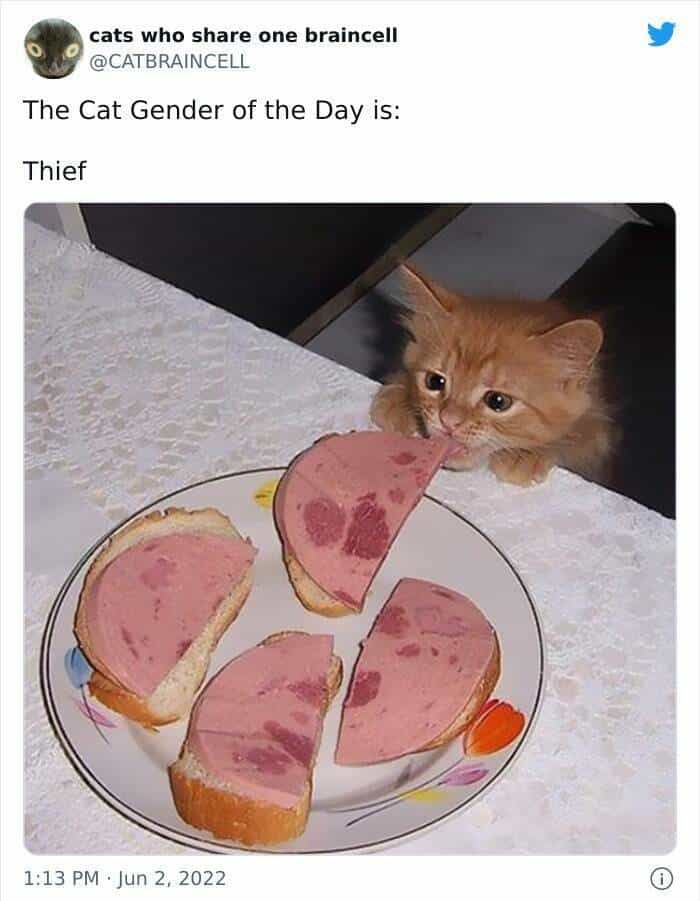Open the cat profile avatar

point(53,48)
